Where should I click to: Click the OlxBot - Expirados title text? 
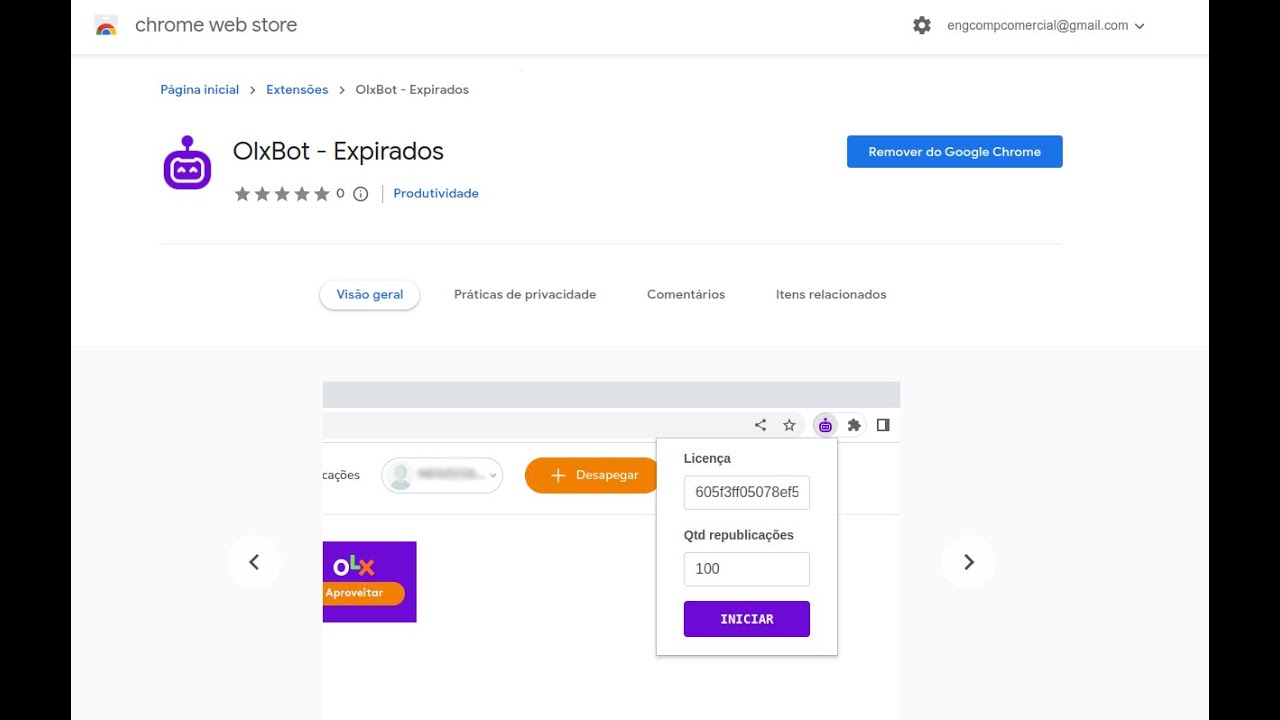[338, 151]
